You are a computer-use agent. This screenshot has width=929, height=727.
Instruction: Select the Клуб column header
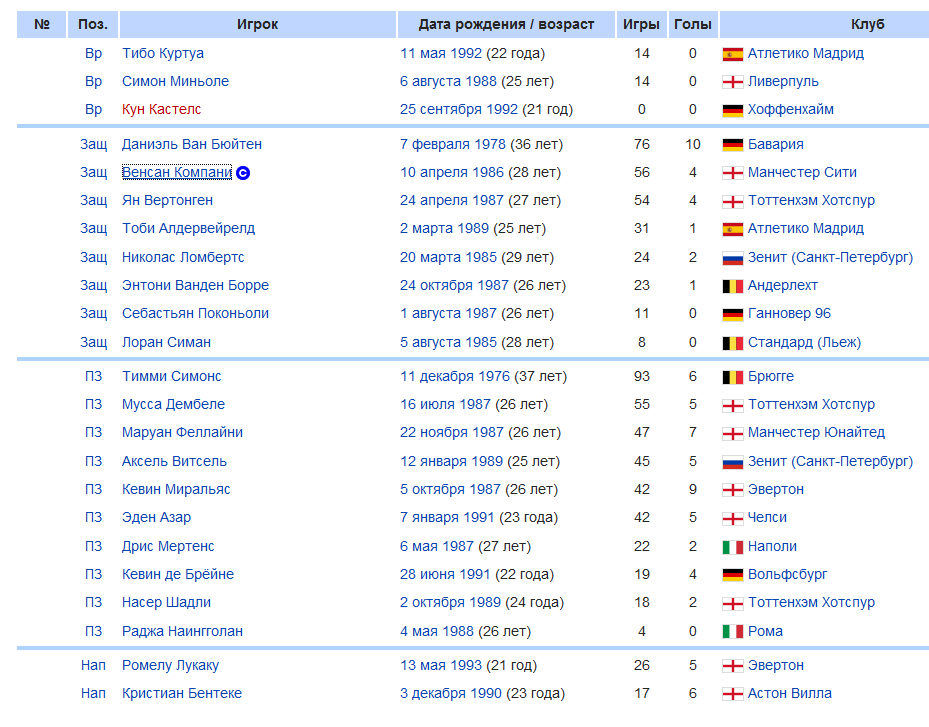[x=867, y=24]
